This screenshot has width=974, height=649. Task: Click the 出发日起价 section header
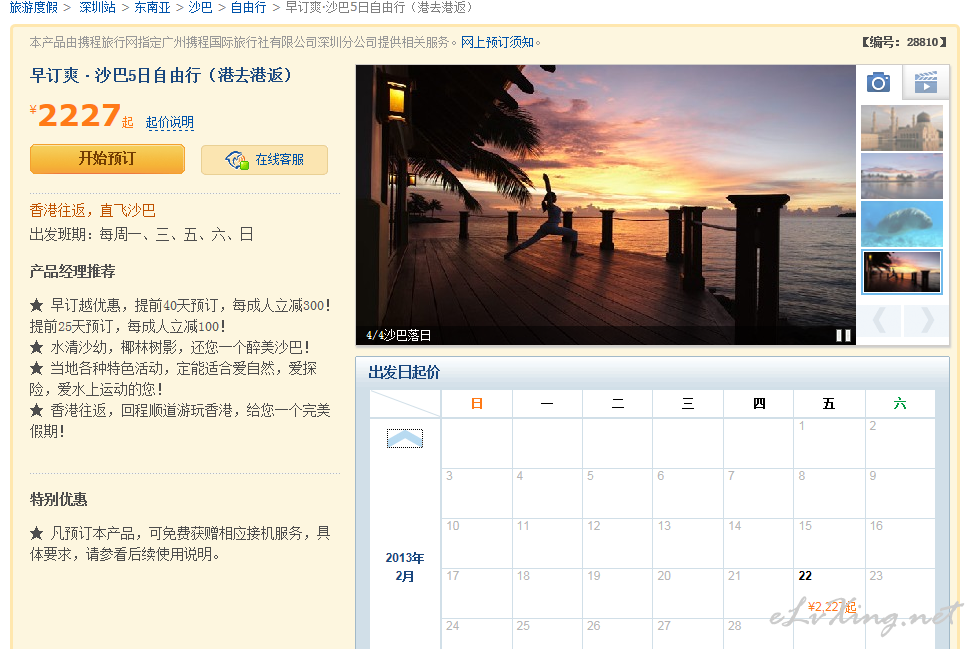tap(404, 373)
